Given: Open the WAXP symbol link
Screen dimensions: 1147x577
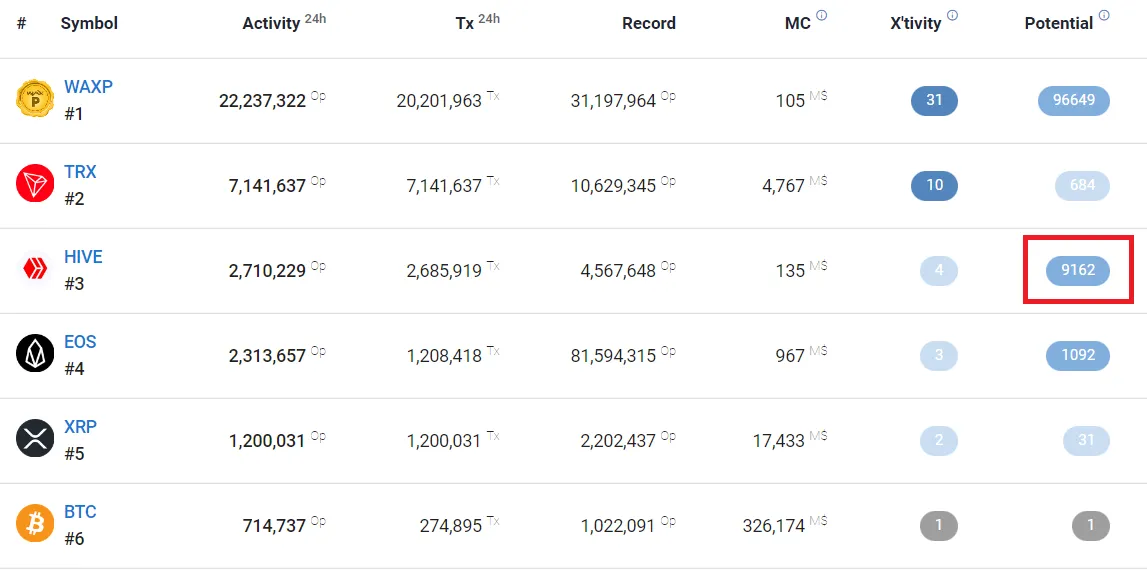Looking at the screenshot, I should [x=89, y=87].
